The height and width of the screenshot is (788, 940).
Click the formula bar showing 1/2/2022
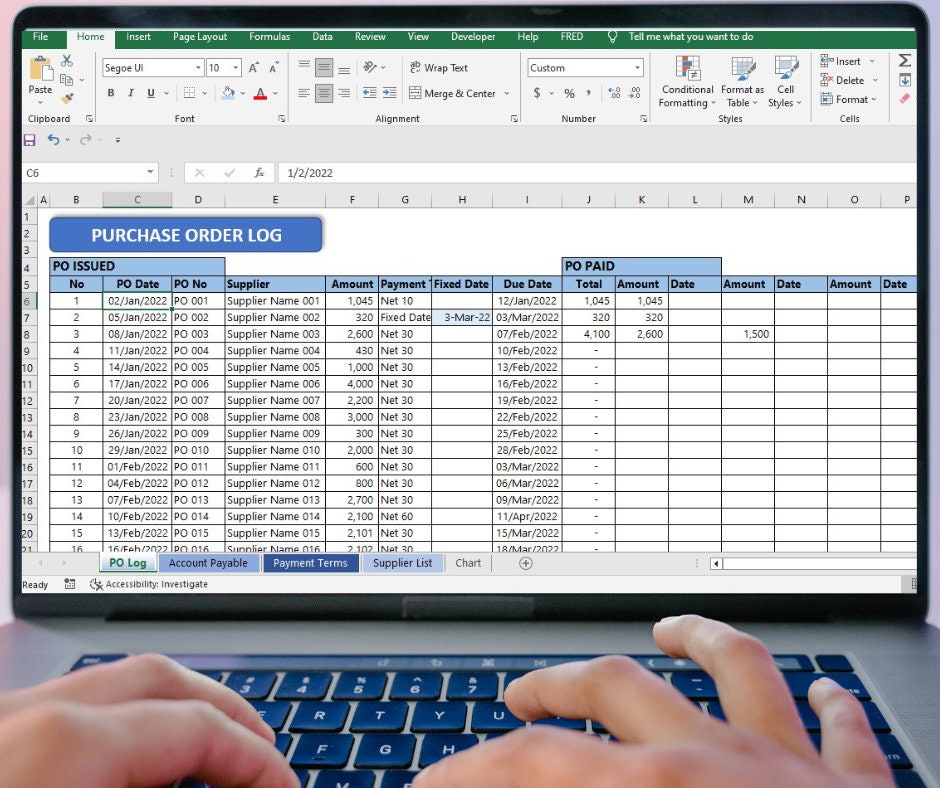pyautogui.click(x=596, y=173)
